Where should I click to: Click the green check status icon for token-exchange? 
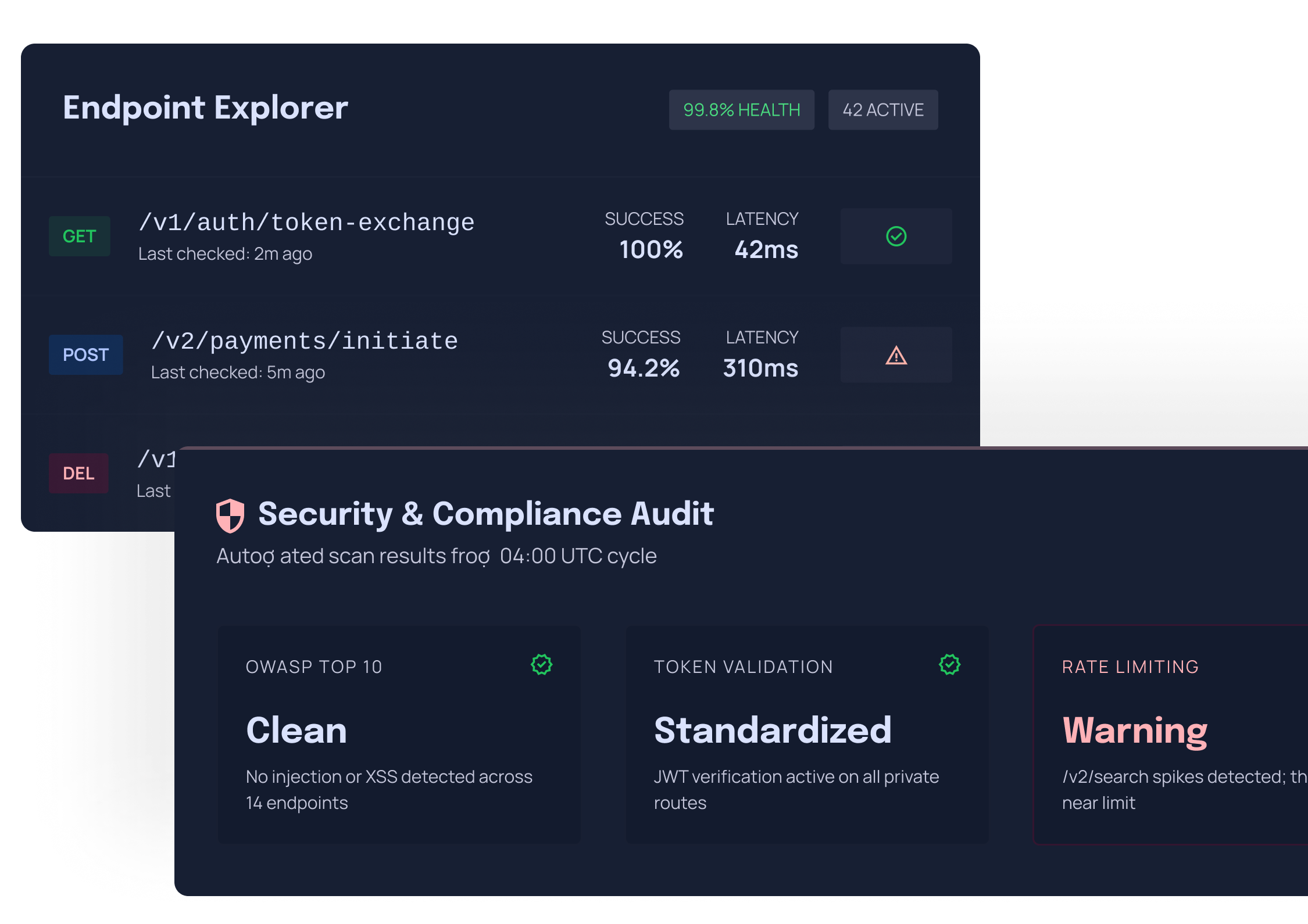pyautogui.click(x=896, y=237)
